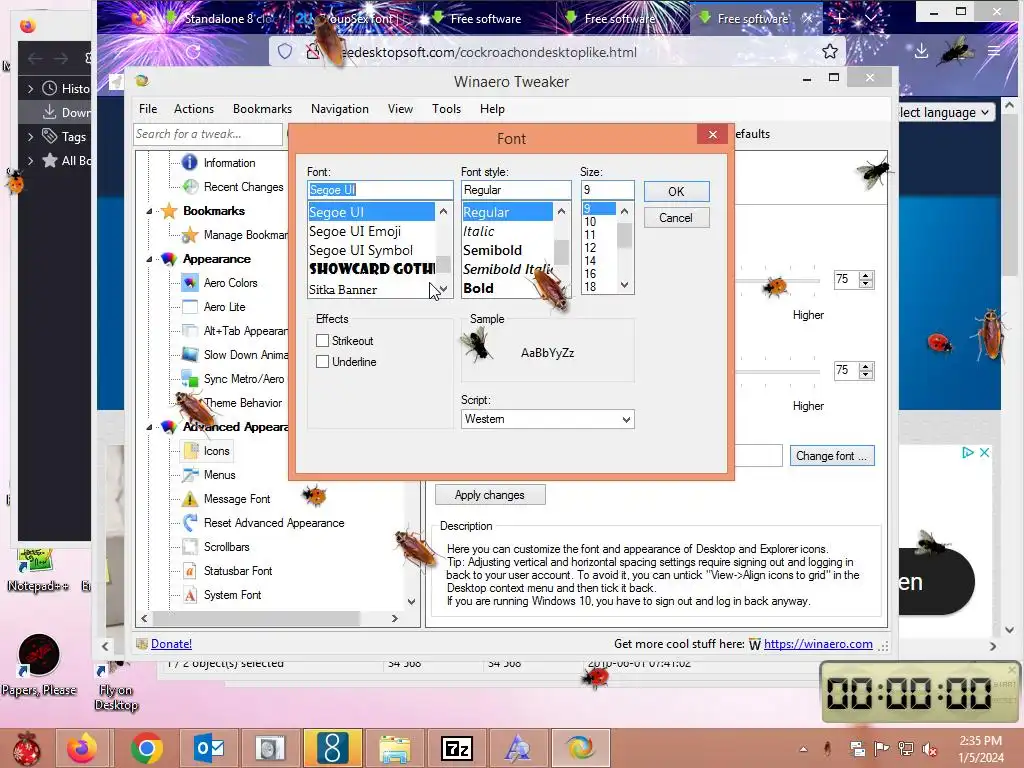The height and width of the screenshot is (768, 1024).
Task: Click the Recent Changes icon
Action: (189, 187)
